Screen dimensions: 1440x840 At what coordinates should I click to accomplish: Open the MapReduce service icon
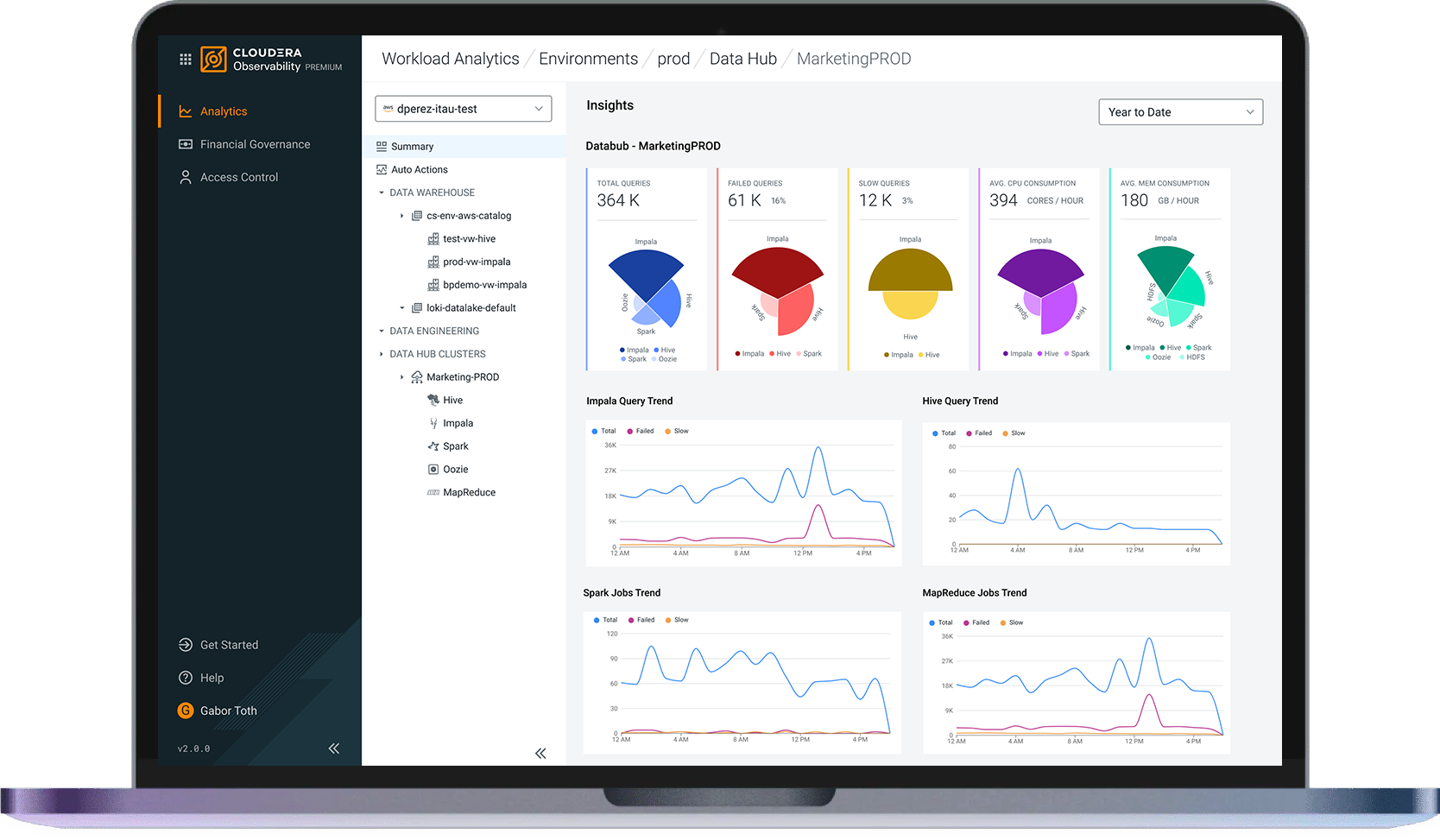click(x=433, y=492)
